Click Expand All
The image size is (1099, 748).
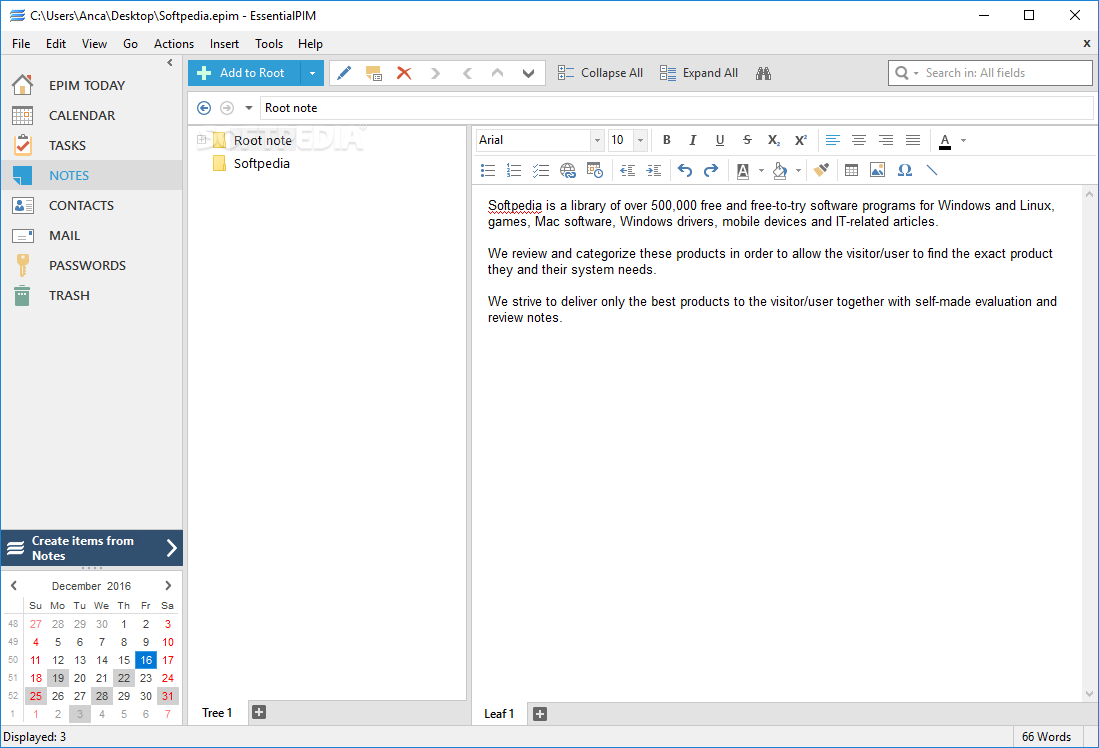(699, 73)
